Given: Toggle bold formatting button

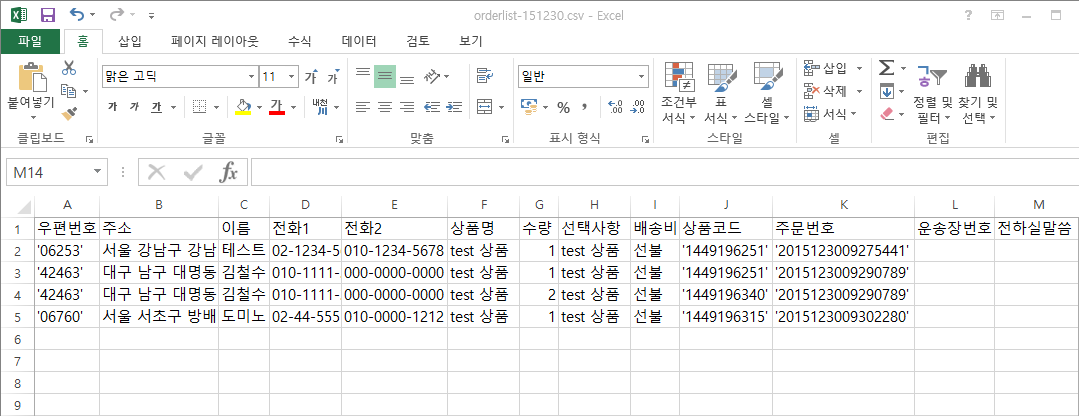Looking at the screenshot, I should pyautogui.click(x=113, y=107).
